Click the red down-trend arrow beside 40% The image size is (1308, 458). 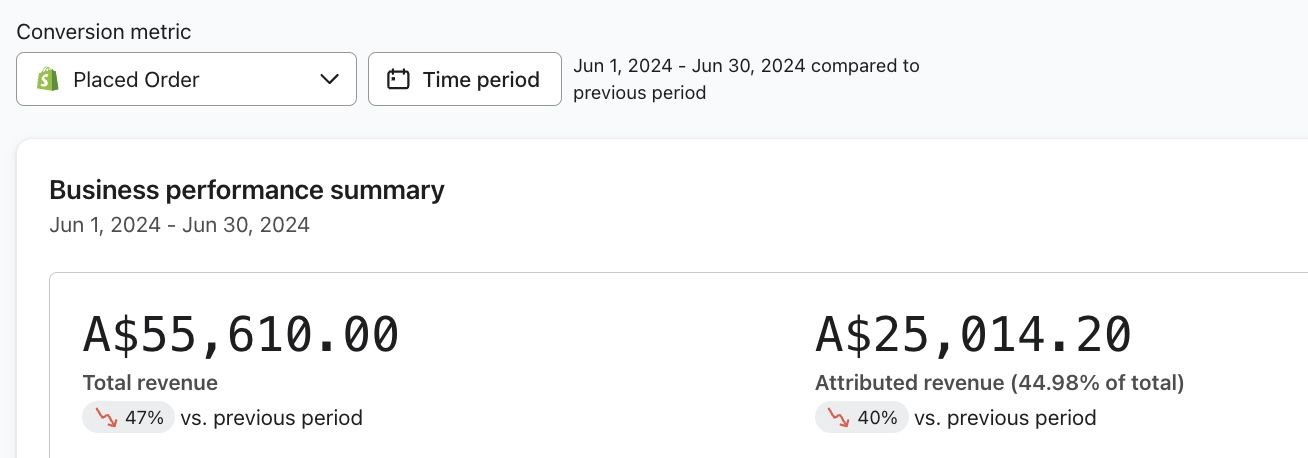point(839,418)
